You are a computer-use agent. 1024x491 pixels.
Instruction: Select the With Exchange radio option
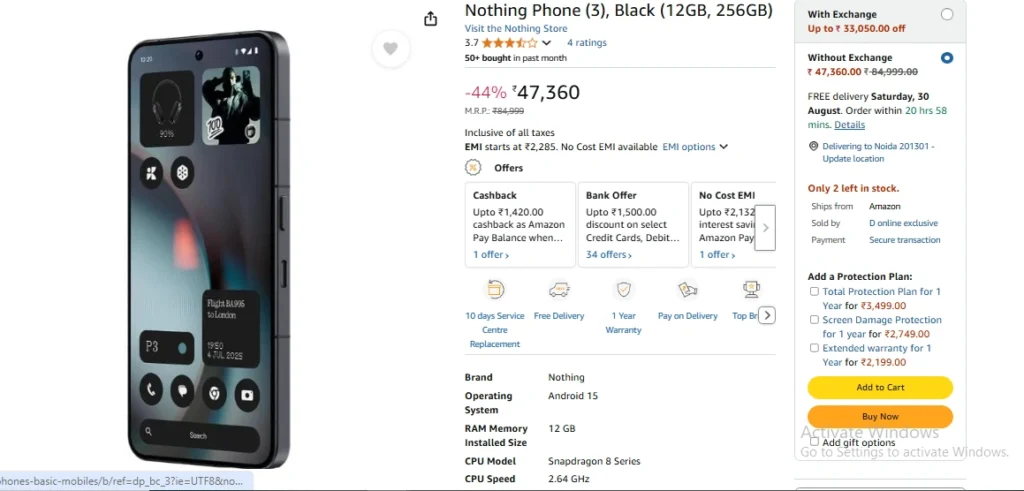click(947, 14)
